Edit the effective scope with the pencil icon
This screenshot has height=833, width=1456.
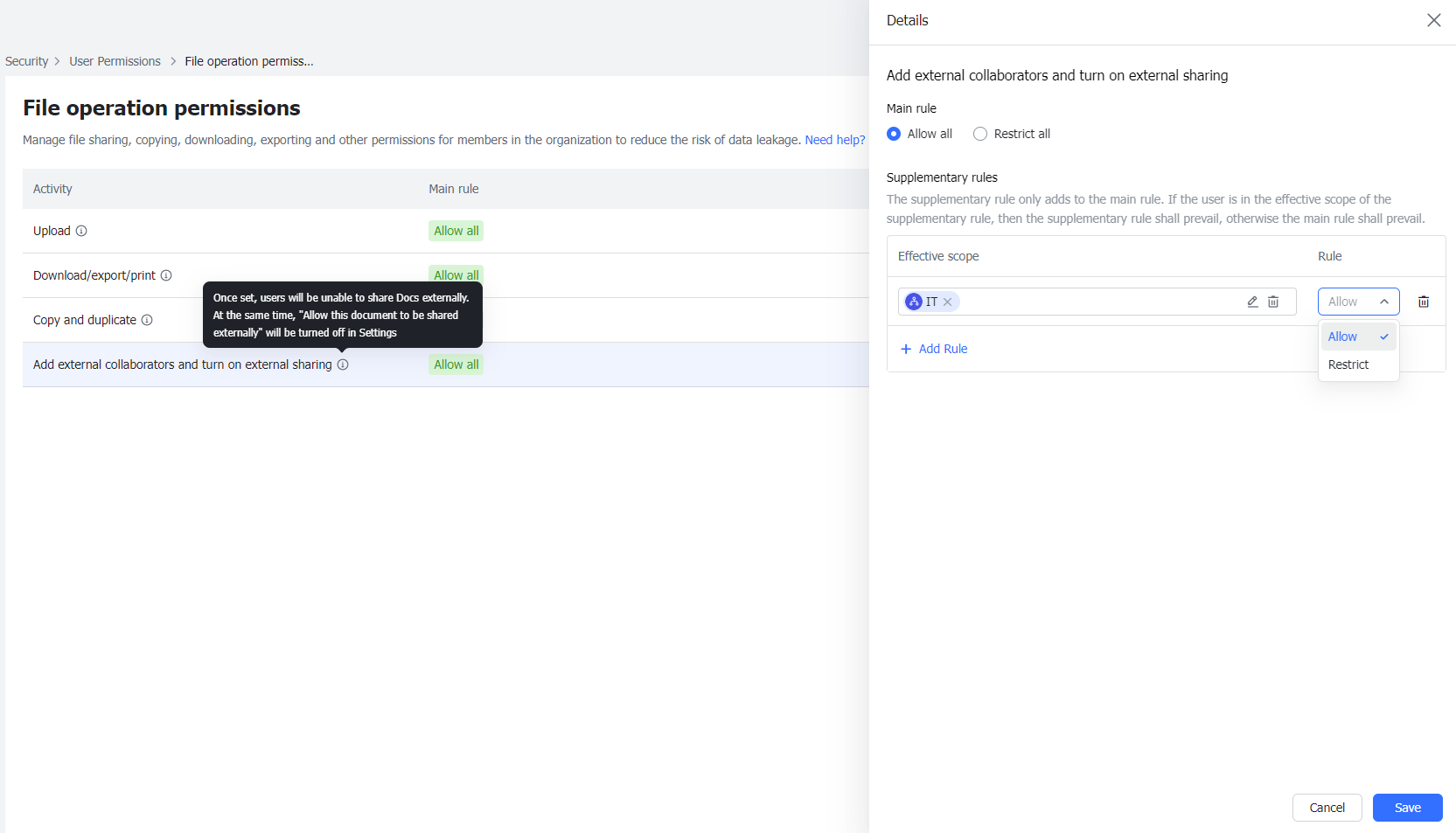pyautogui.click(x=1252, y=302)
